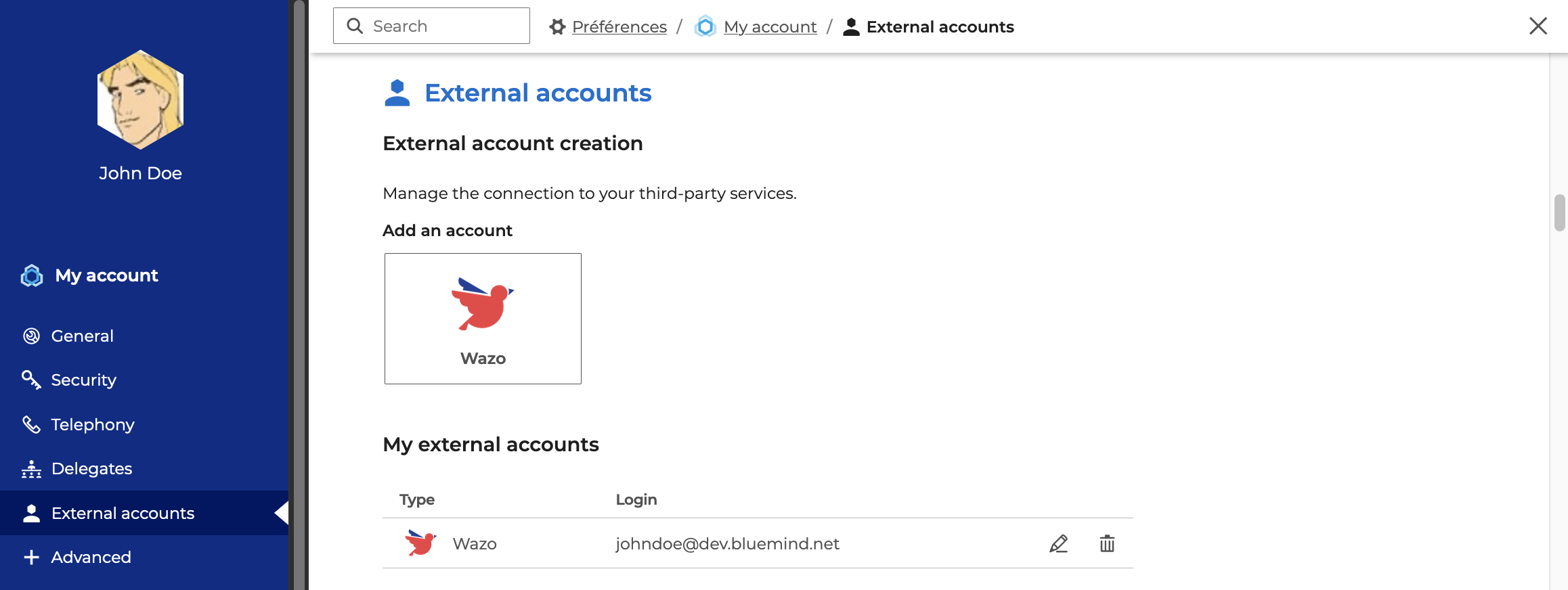Go to My account breadcrumb link
Image resolution: width=1568 pixels, height=590 pixels.
pos(770,27)
